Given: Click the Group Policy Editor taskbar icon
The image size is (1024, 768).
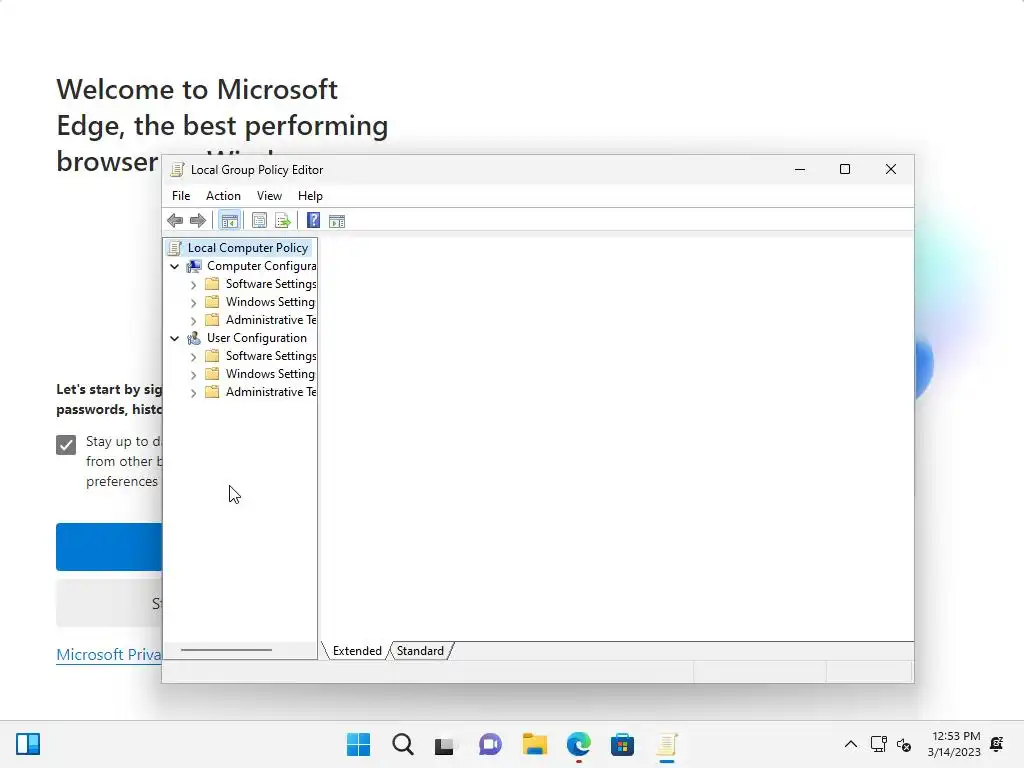Looking at the screenshot, I should click(666, 744).
